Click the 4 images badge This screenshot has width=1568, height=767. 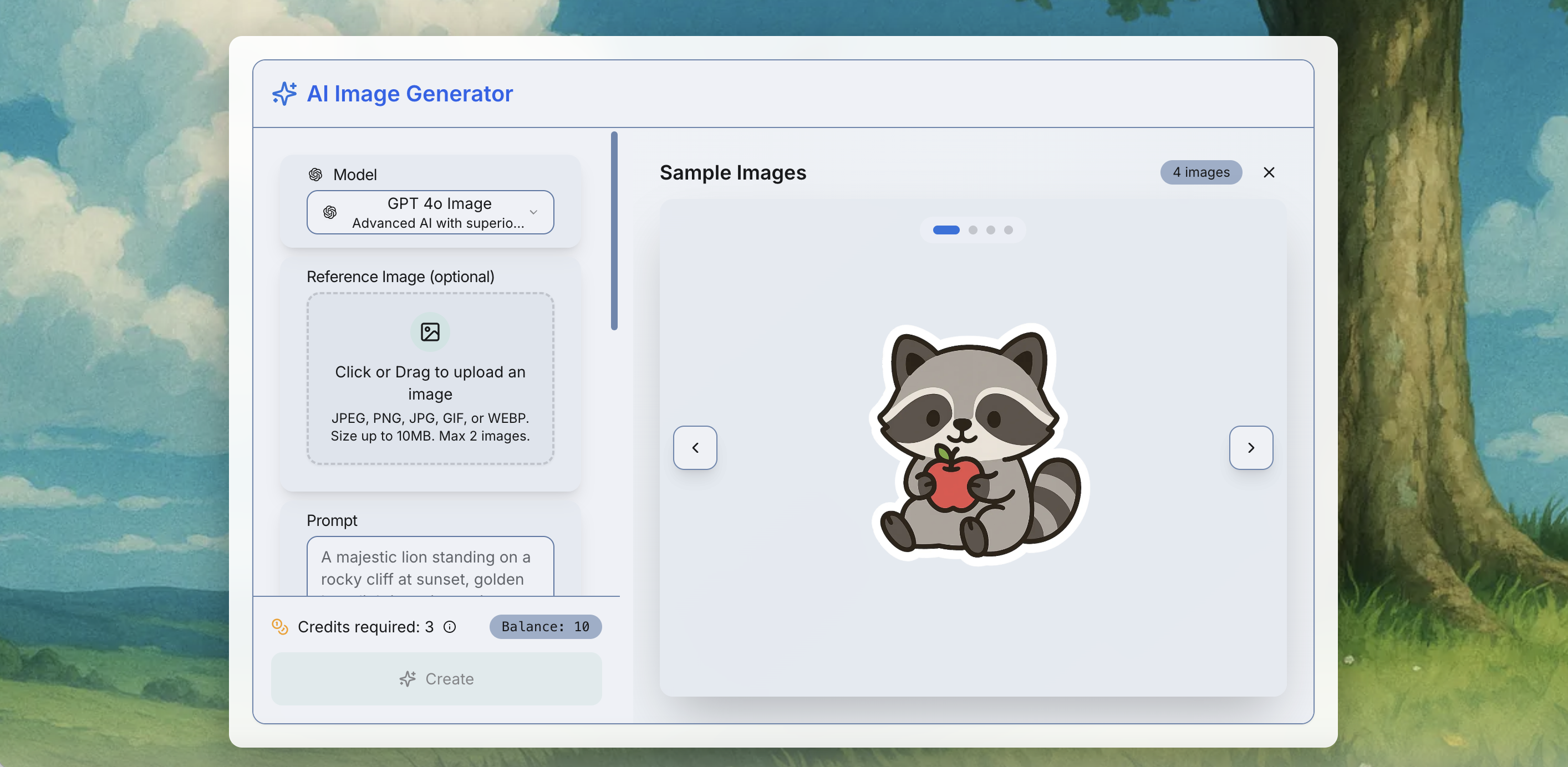coord(1201,172)
